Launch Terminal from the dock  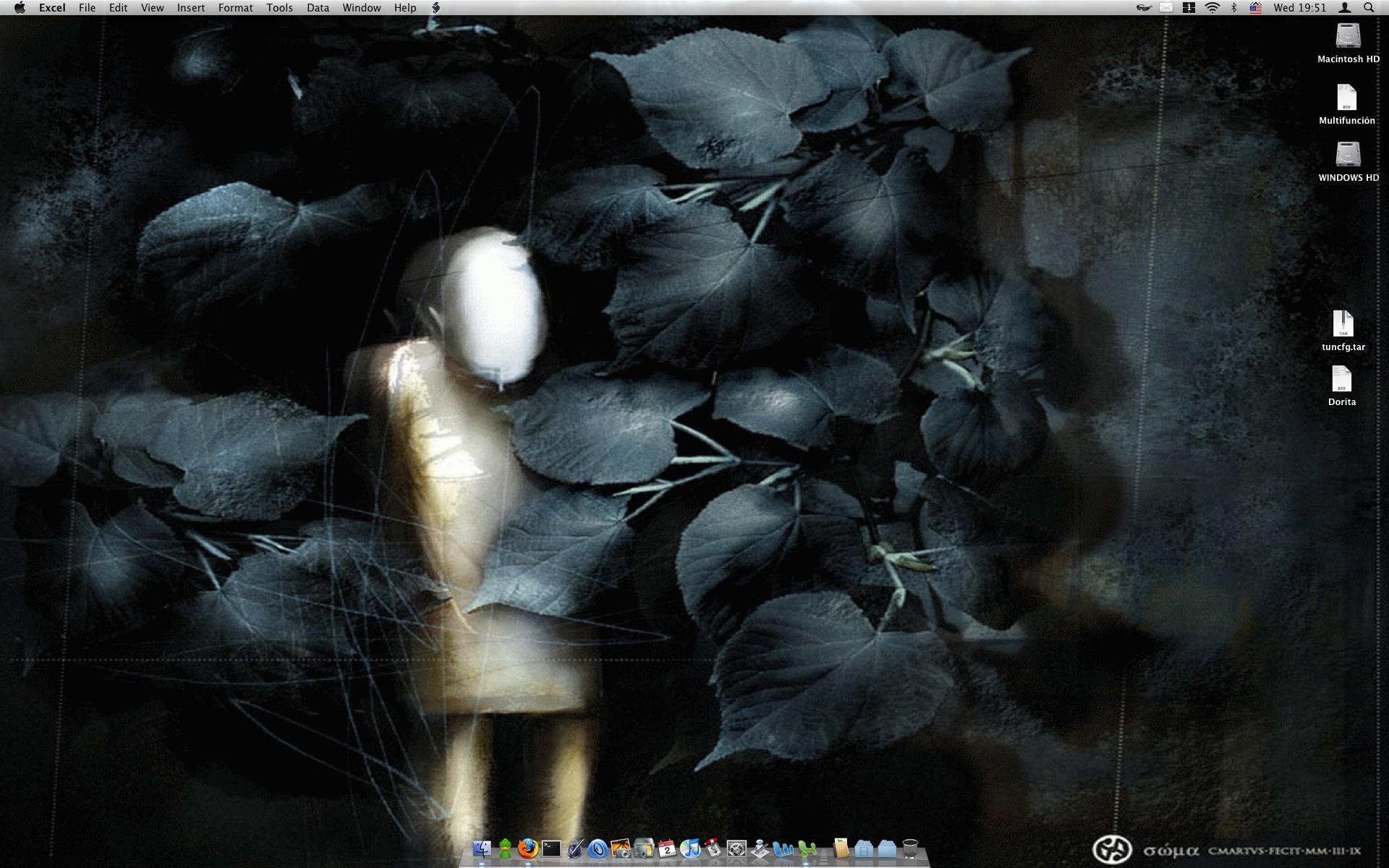pyautogui.click(x=551, y=848)
